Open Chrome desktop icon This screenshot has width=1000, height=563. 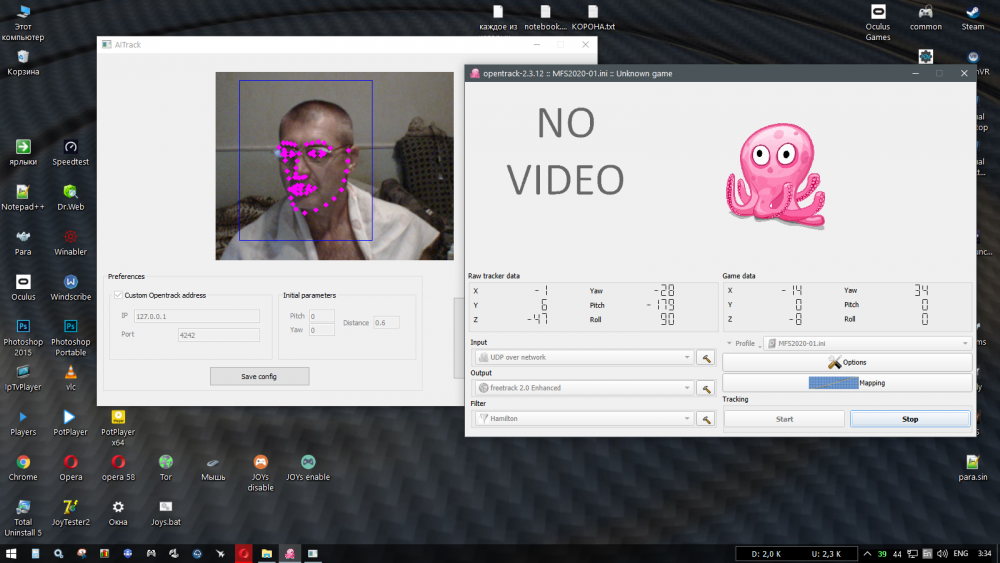pyautogui.click(x=23, y=468)
